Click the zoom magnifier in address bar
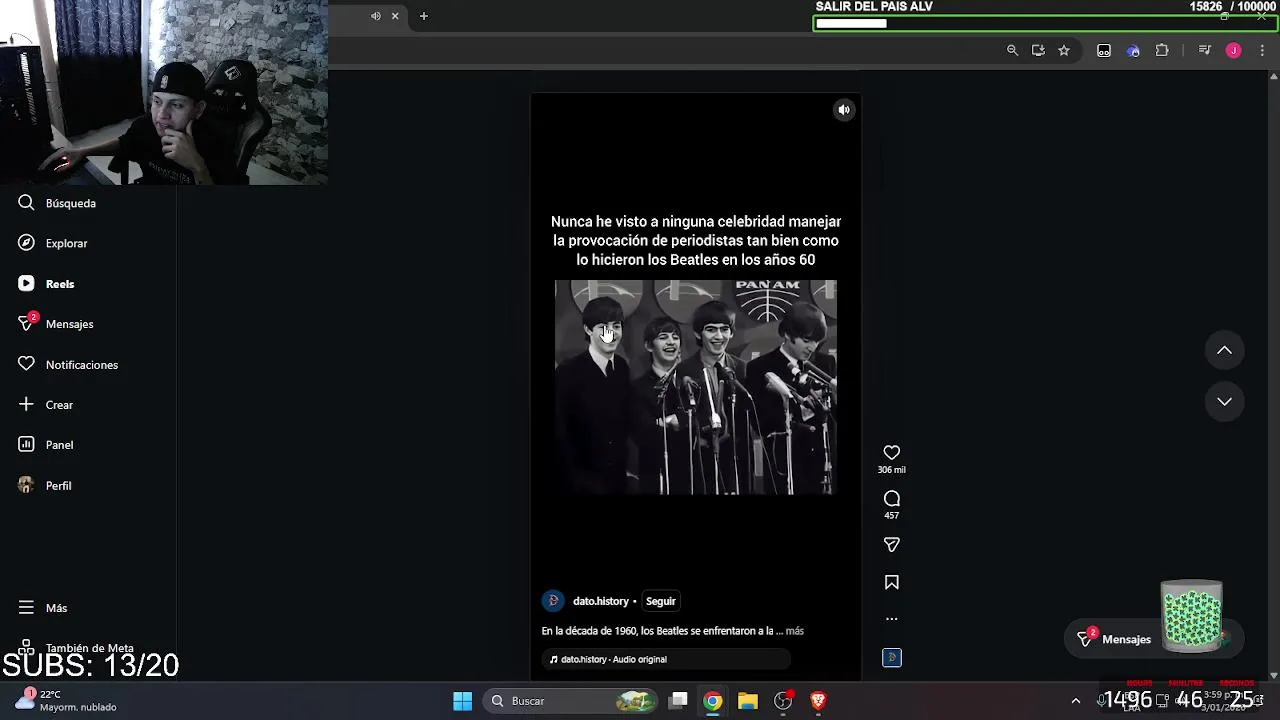Image resolution: width=1280 pixels, height=720 pixels. click(x=1012, y=50)
